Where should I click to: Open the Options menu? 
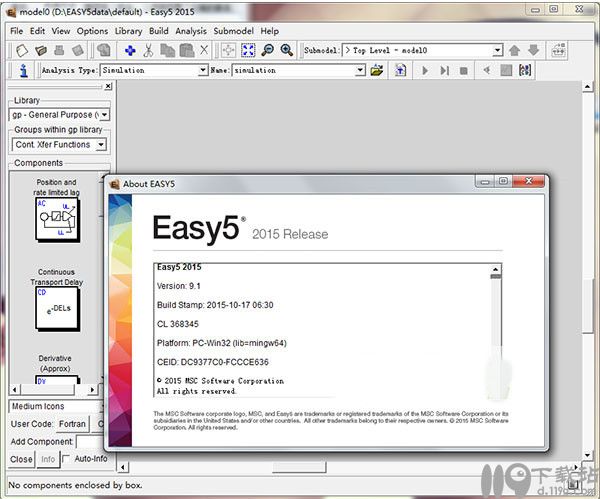92,31
